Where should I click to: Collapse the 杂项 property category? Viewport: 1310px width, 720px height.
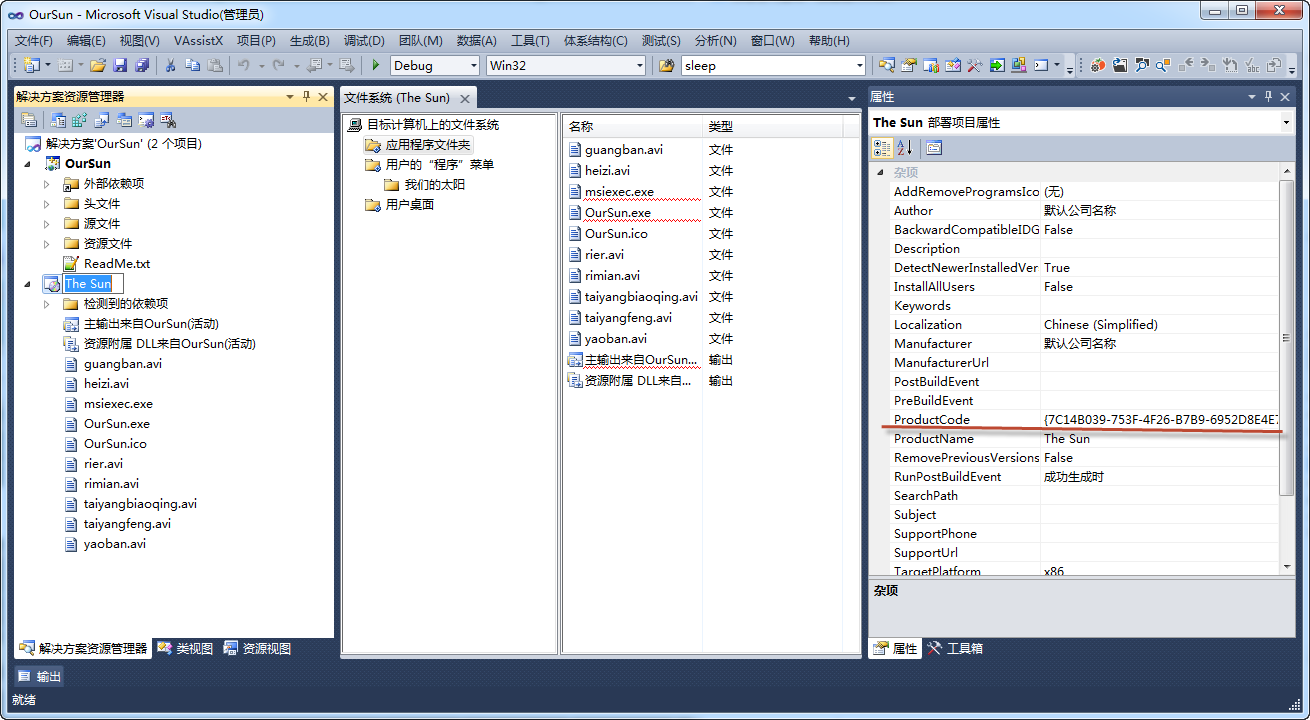(880, 173)
